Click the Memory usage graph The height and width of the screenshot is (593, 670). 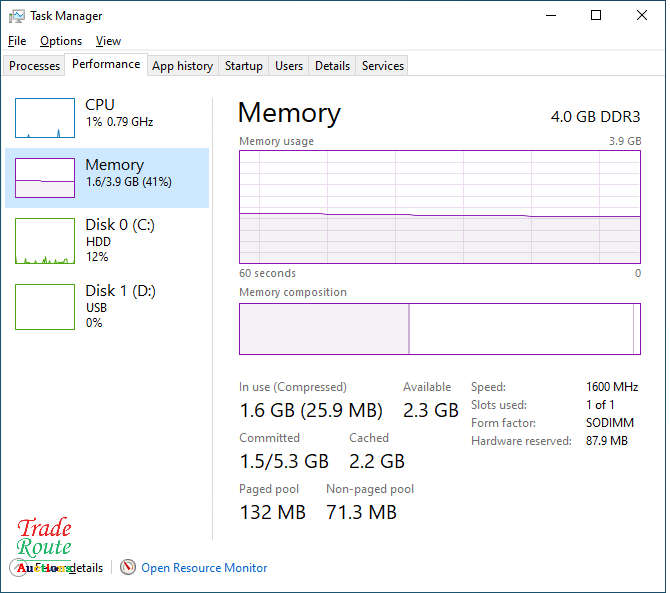[x=440, y=207]
